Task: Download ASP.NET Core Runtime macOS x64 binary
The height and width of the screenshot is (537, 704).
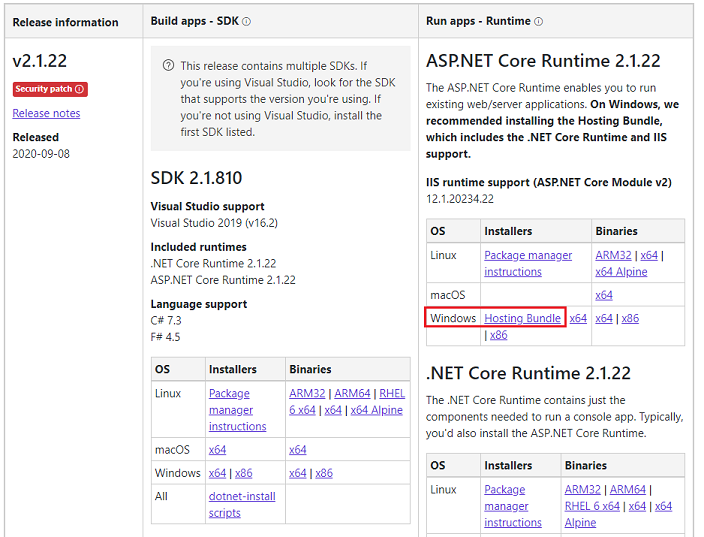Action: pos(604,295)
